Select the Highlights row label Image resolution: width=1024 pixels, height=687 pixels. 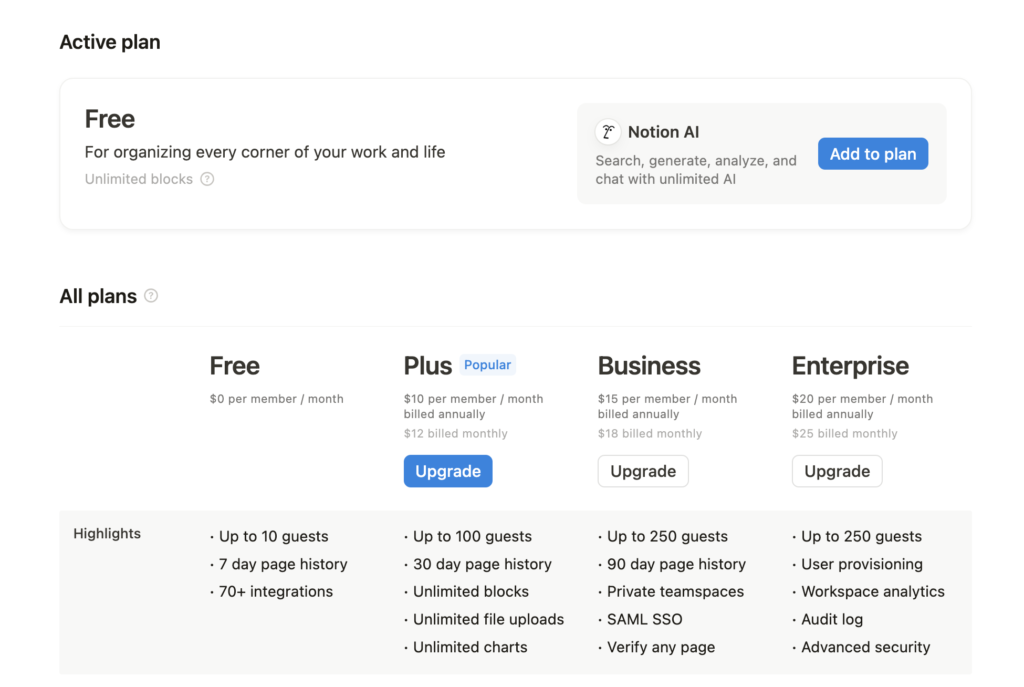coord(107,534)
